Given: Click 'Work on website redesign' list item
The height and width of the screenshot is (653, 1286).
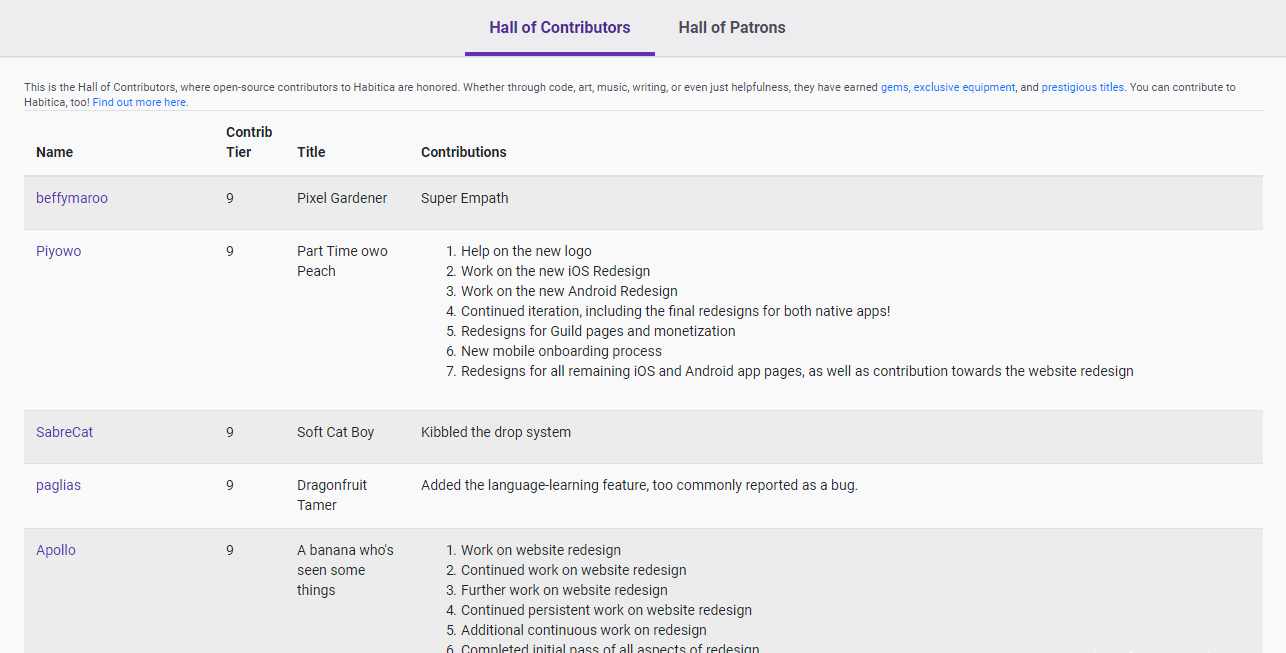Looking at the screenshot, I should click(540, 550).
